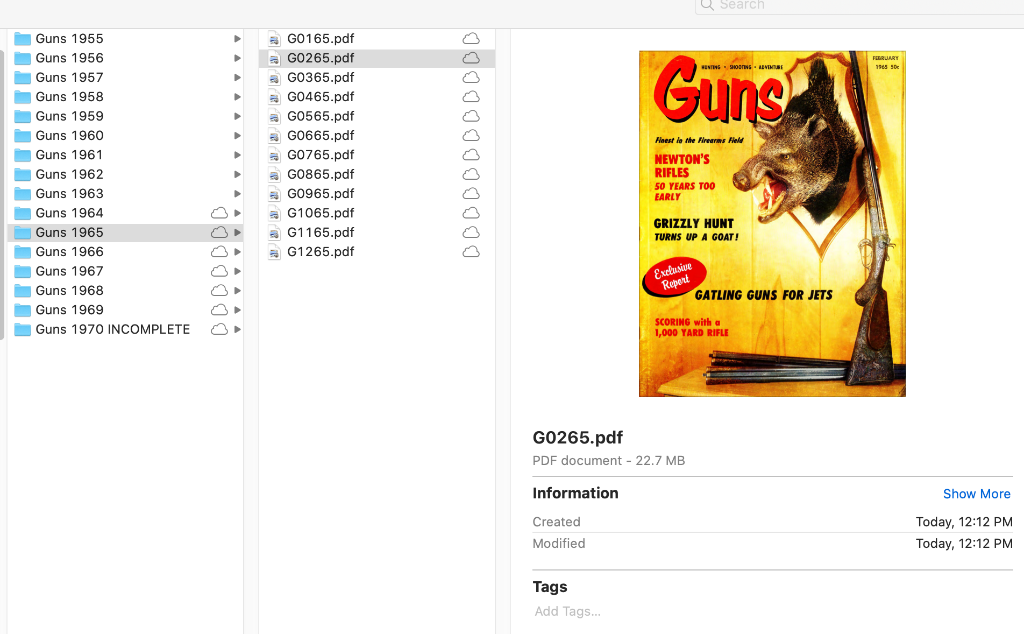
Task: Expand the Guns 1967 folder arrow
Action: pyautogui.click(x=238, y=271)
